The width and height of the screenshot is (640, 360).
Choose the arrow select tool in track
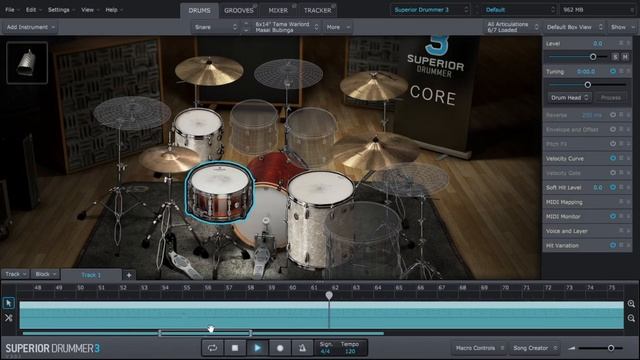point(9,303)
